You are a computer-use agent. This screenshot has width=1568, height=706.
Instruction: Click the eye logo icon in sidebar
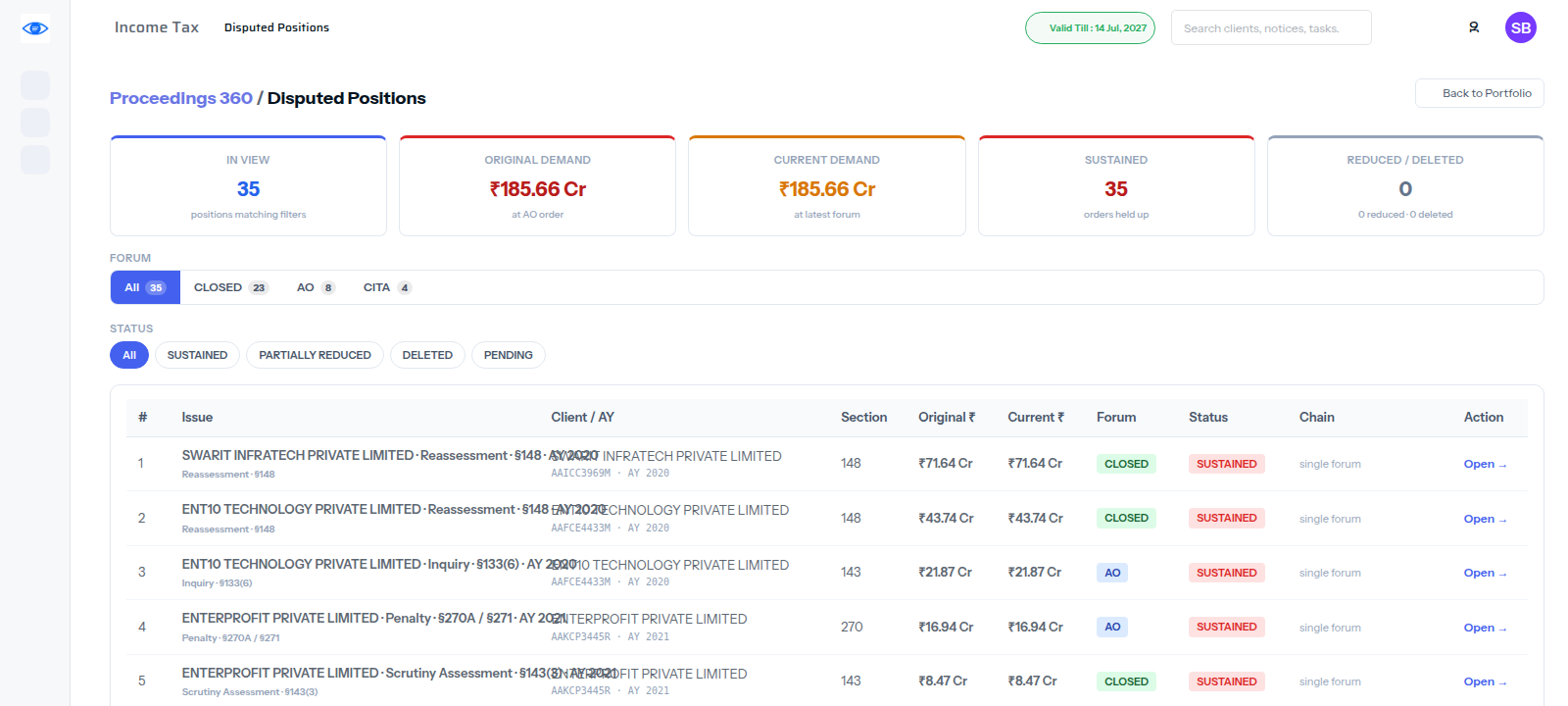(35, 28)
